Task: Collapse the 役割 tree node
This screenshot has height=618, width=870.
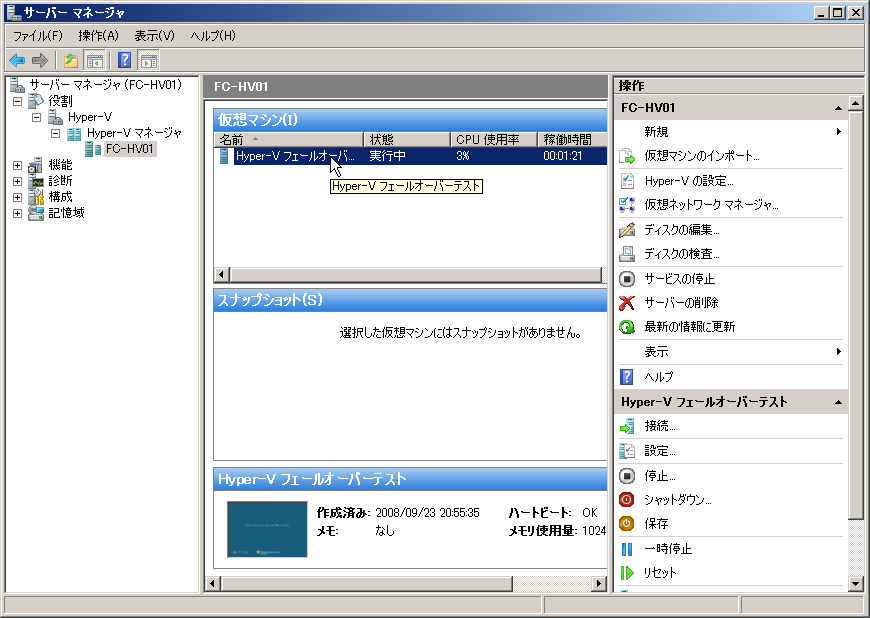Action: [x=17, y=101]
